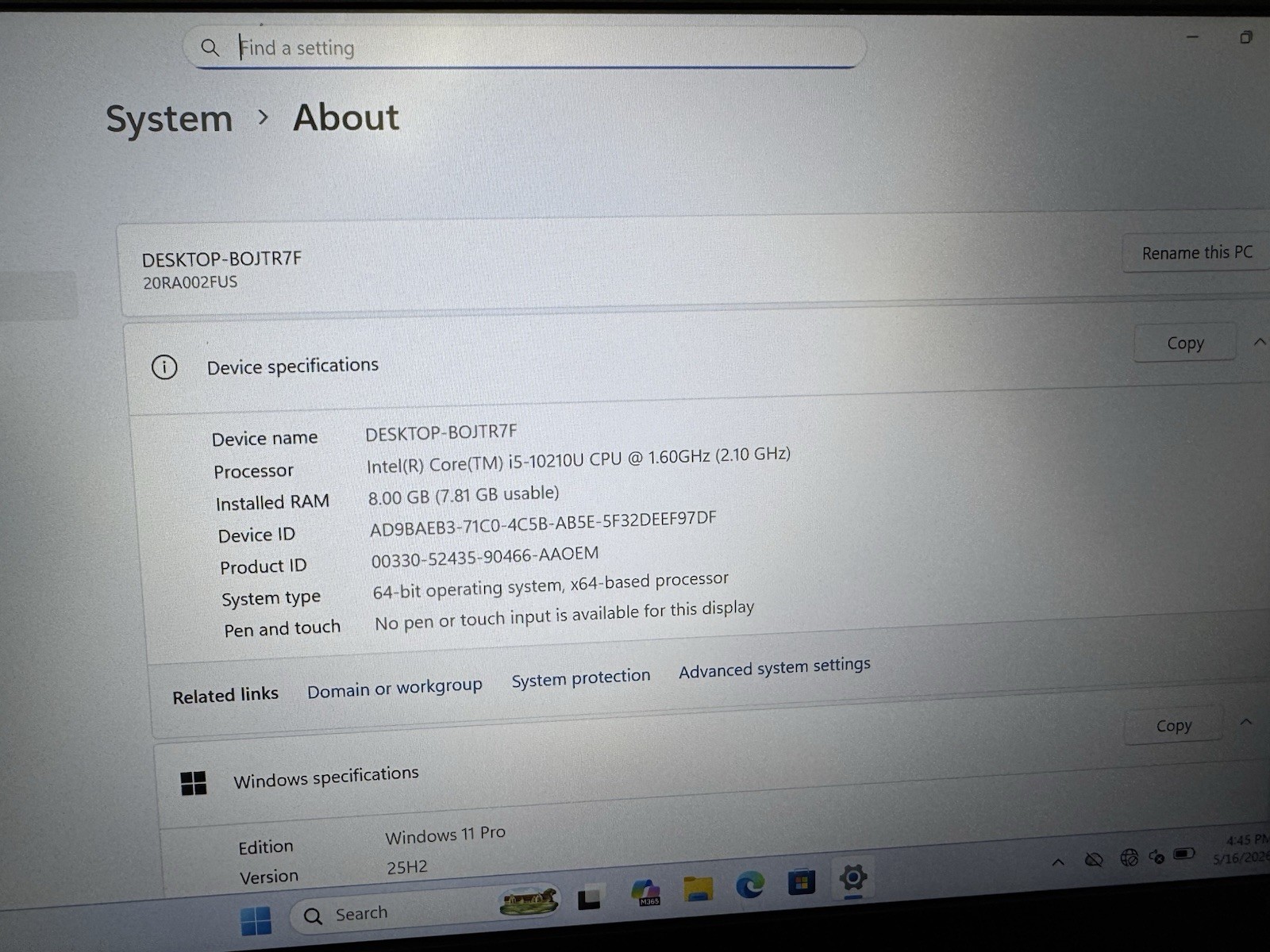The height and width of the screenshot is (952, 1270).
Task: Click the muted volume tray icon
Action: pos(1156,856)
